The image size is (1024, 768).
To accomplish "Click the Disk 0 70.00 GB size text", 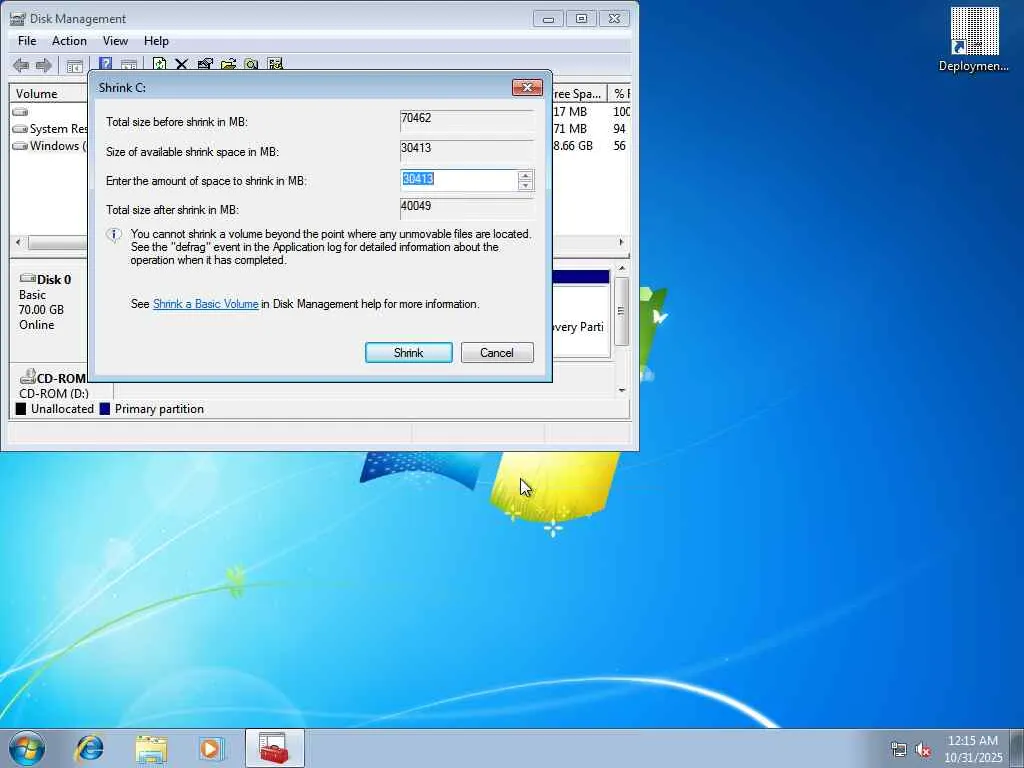I will [x=41, y=310].
